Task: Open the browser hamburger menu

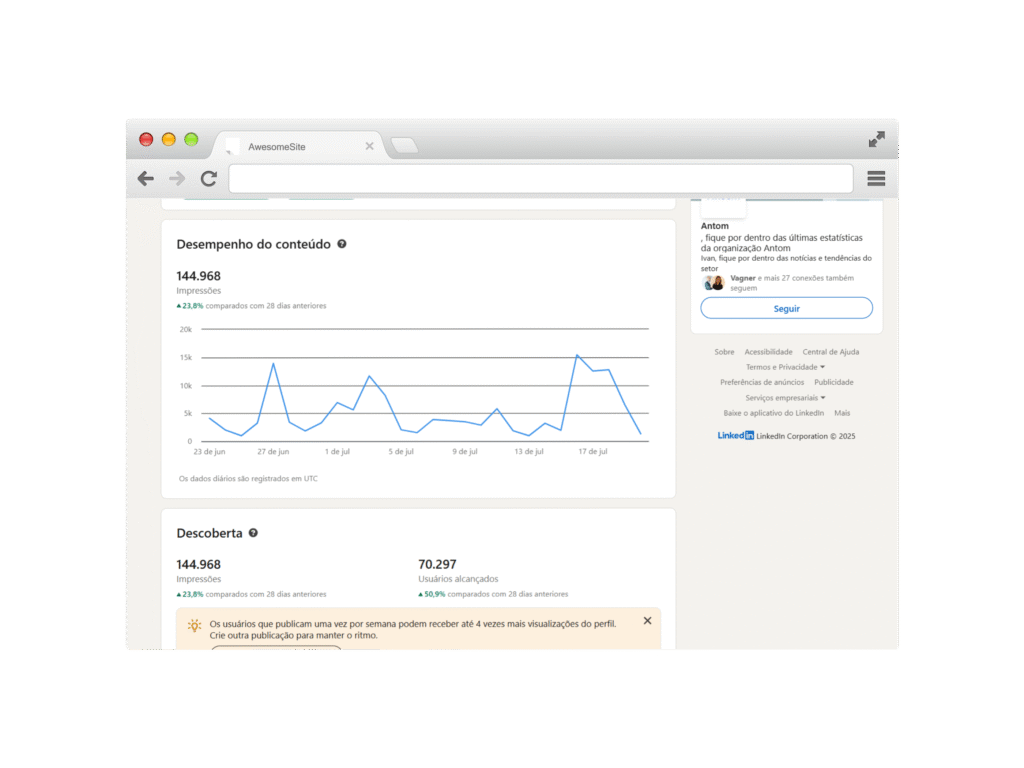Action: [x=876, y=179]
